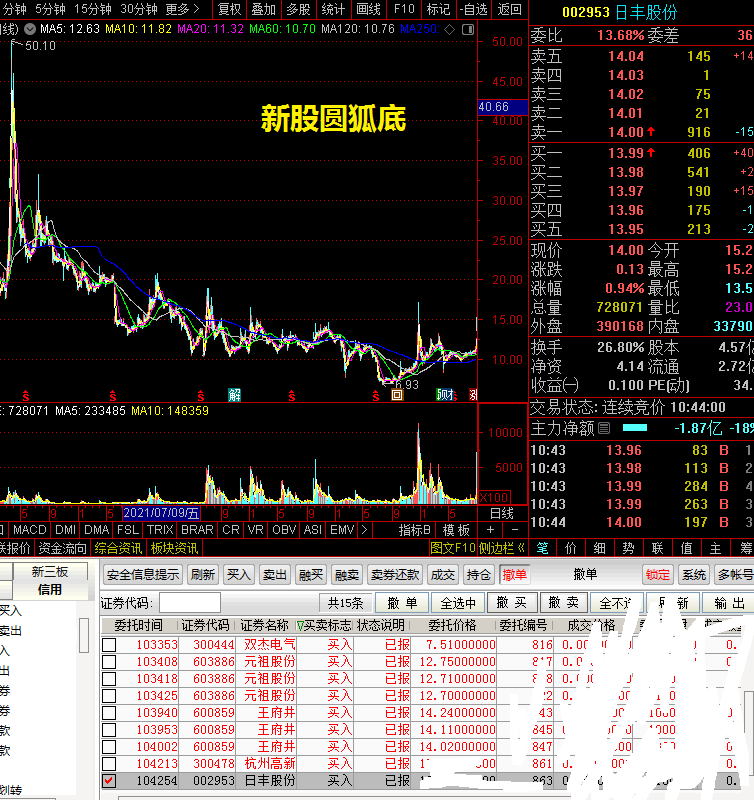Click the diamond icon next to MA250
Screen dimensions: 754x800
449,30
